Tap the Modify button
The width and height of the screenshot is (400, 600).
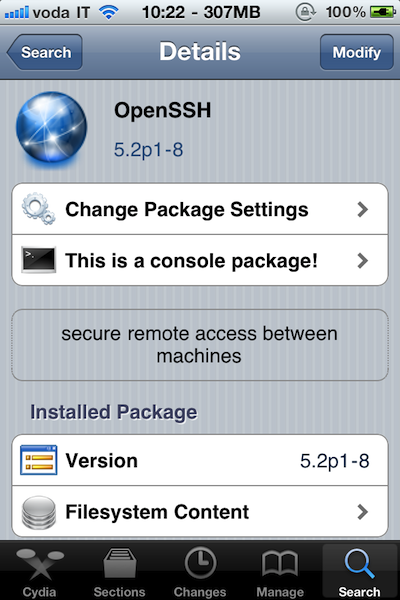tap(356, 52)
